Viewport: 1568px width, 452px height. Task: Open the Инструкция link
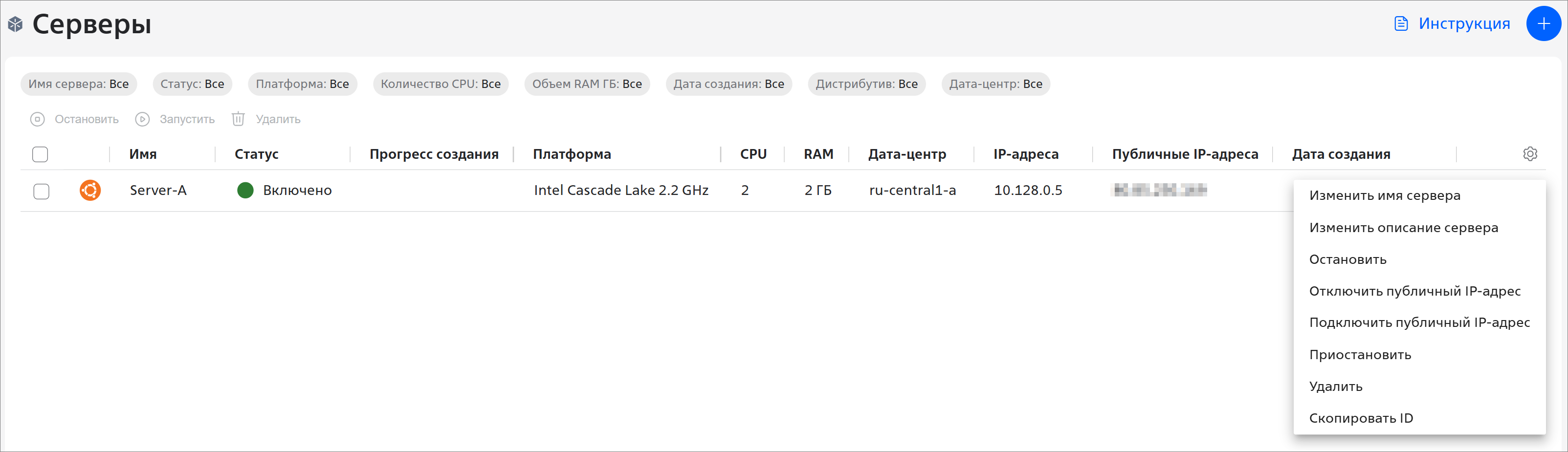coord(1463,24)
